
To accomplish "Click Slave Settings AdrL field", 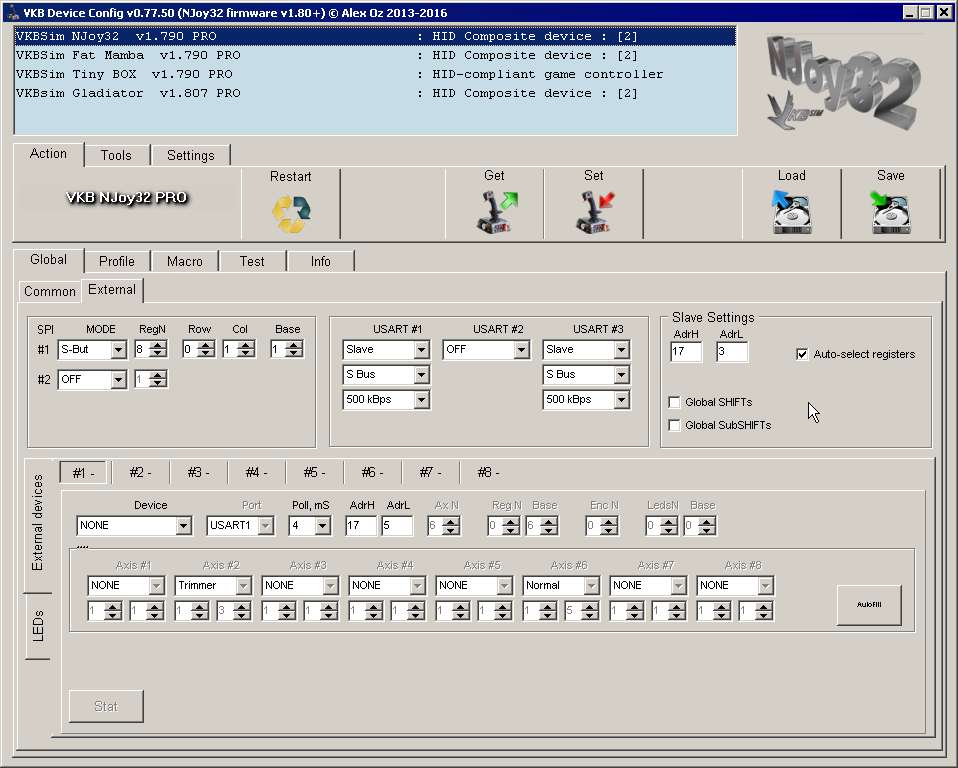I will click(x=732, y=351).
